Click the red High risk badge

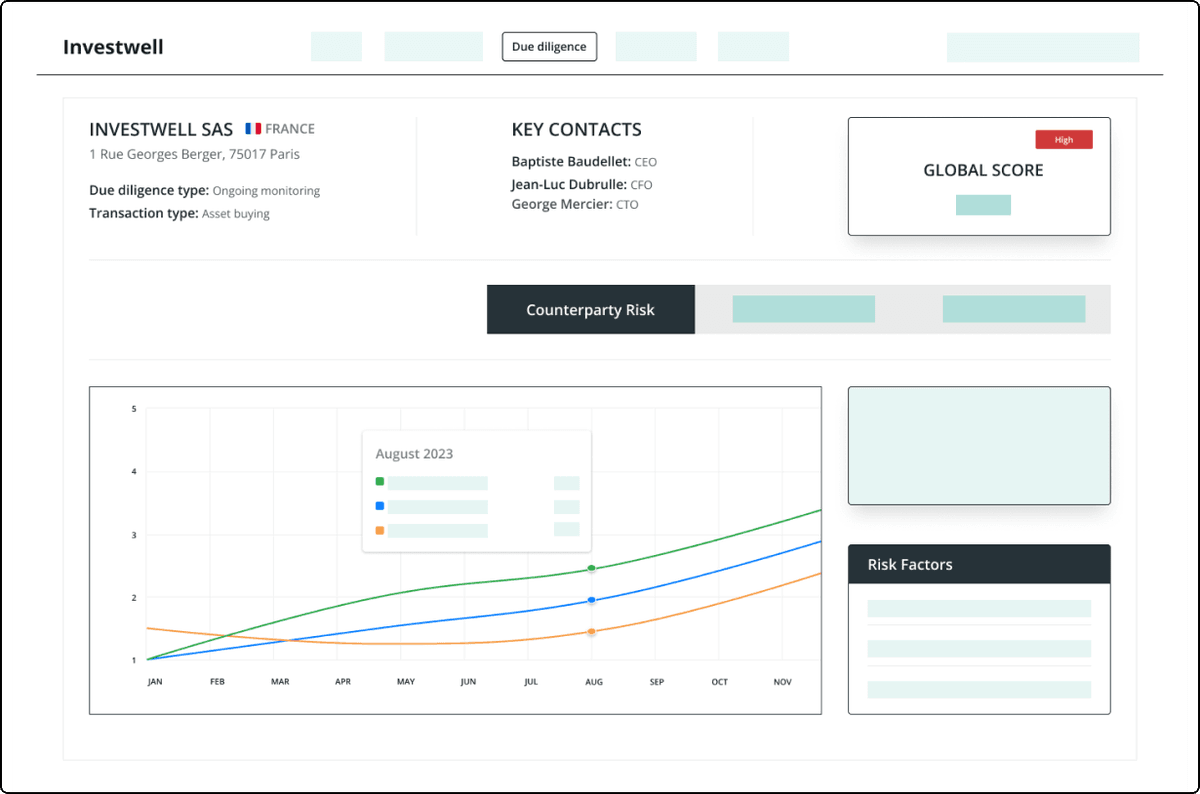[x=1063, y=140]
